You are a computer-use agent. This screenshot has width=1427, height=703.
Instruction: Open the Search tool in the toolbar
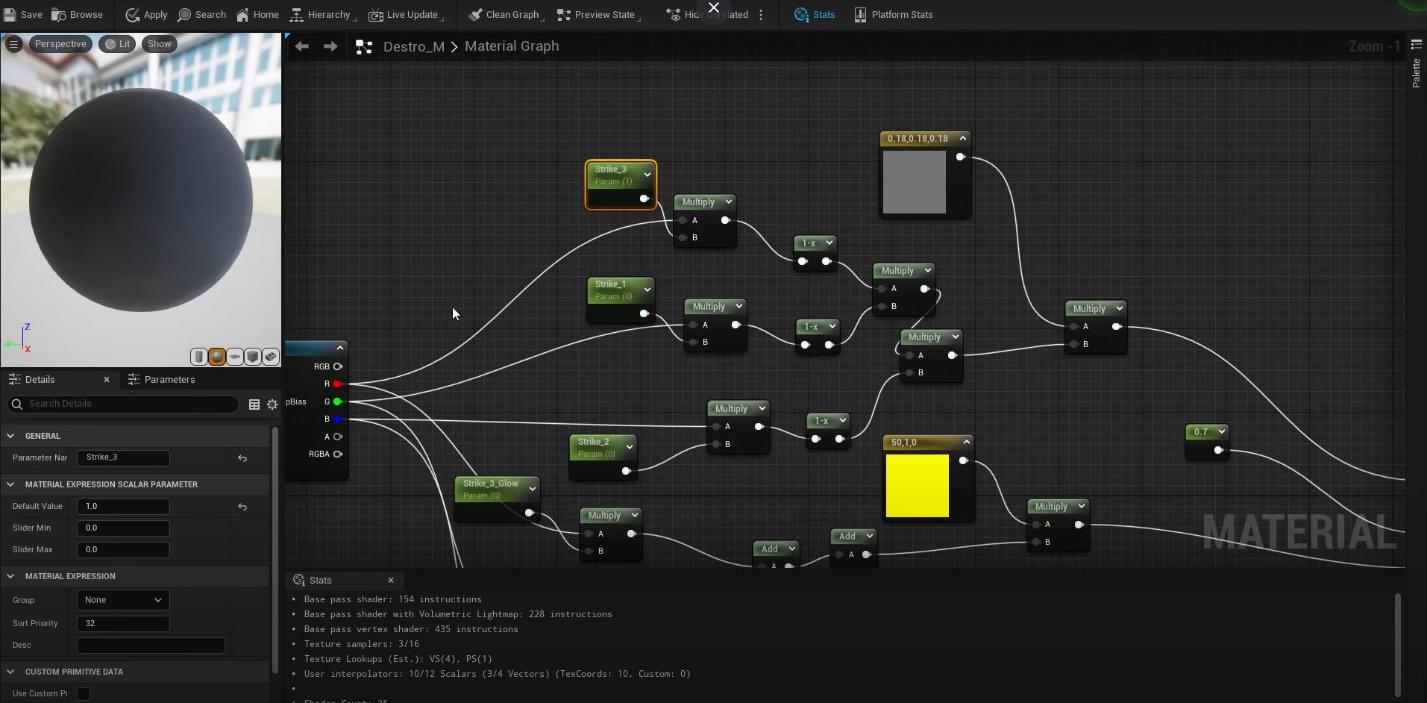[202, 15]
